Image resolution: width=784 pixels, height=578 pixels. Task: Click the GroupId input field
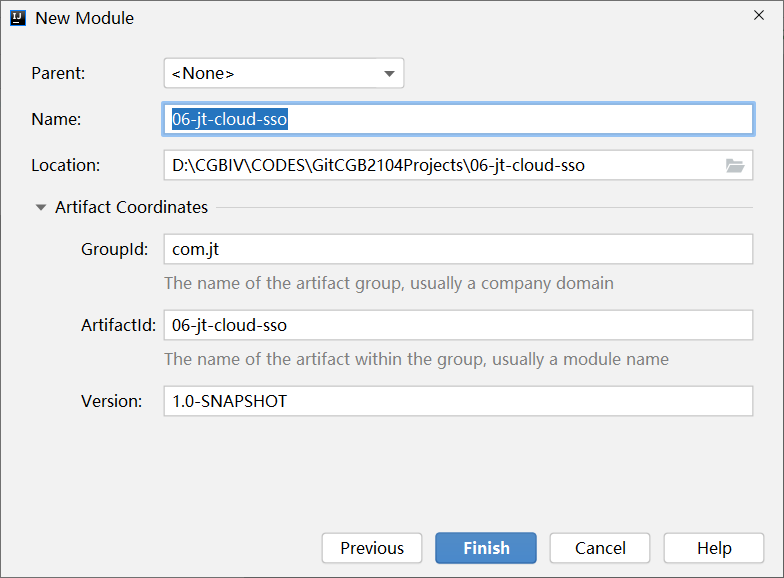458,249
